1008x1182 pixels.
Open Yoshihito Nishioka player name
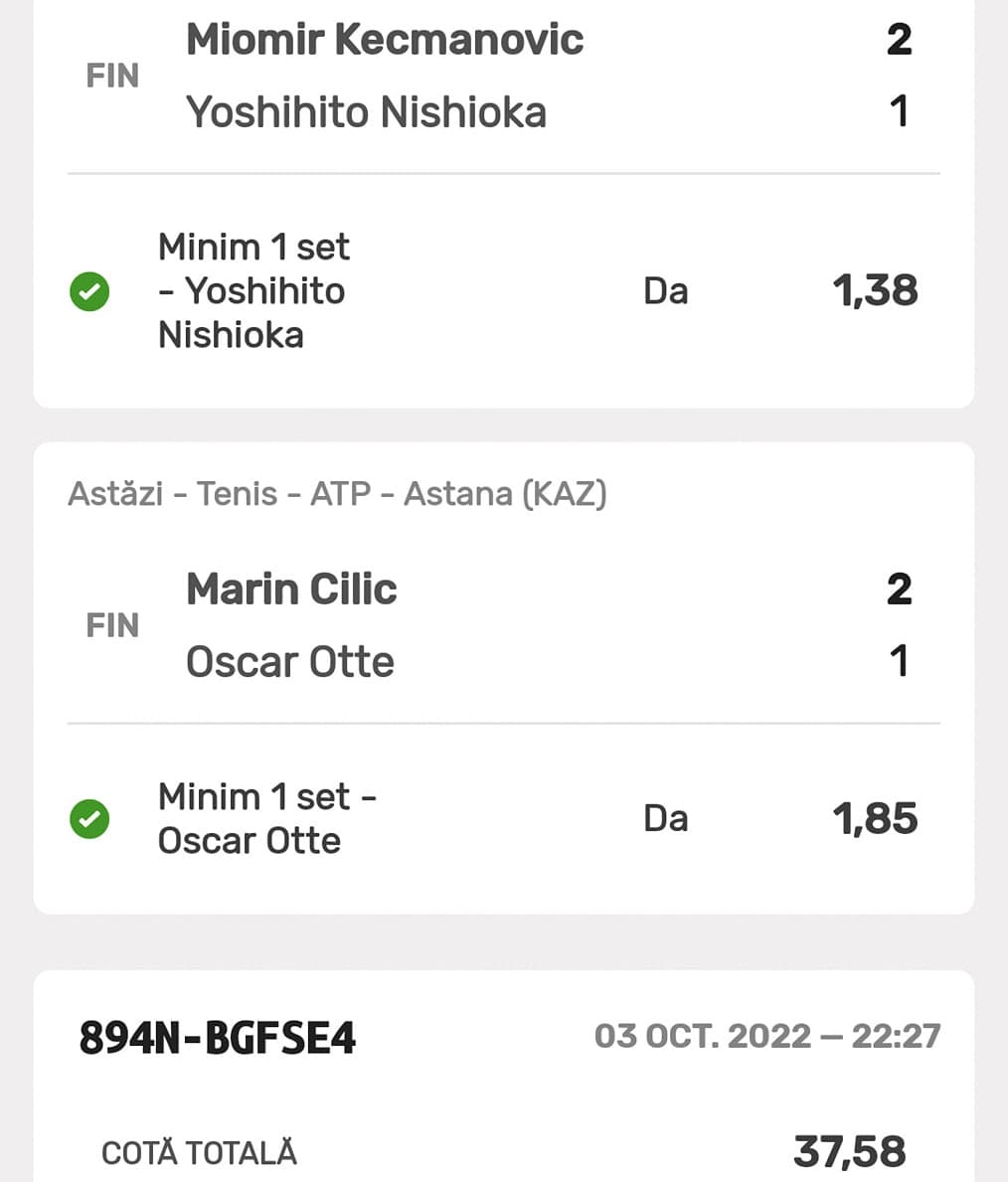click(x=366, y=112)
